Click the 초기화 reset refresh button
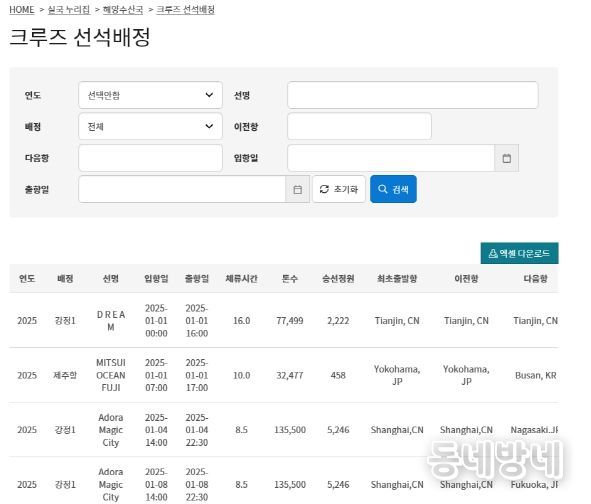The height and width of the screenshot is (504, 591). pyautogui.click(x=339, y=189)
